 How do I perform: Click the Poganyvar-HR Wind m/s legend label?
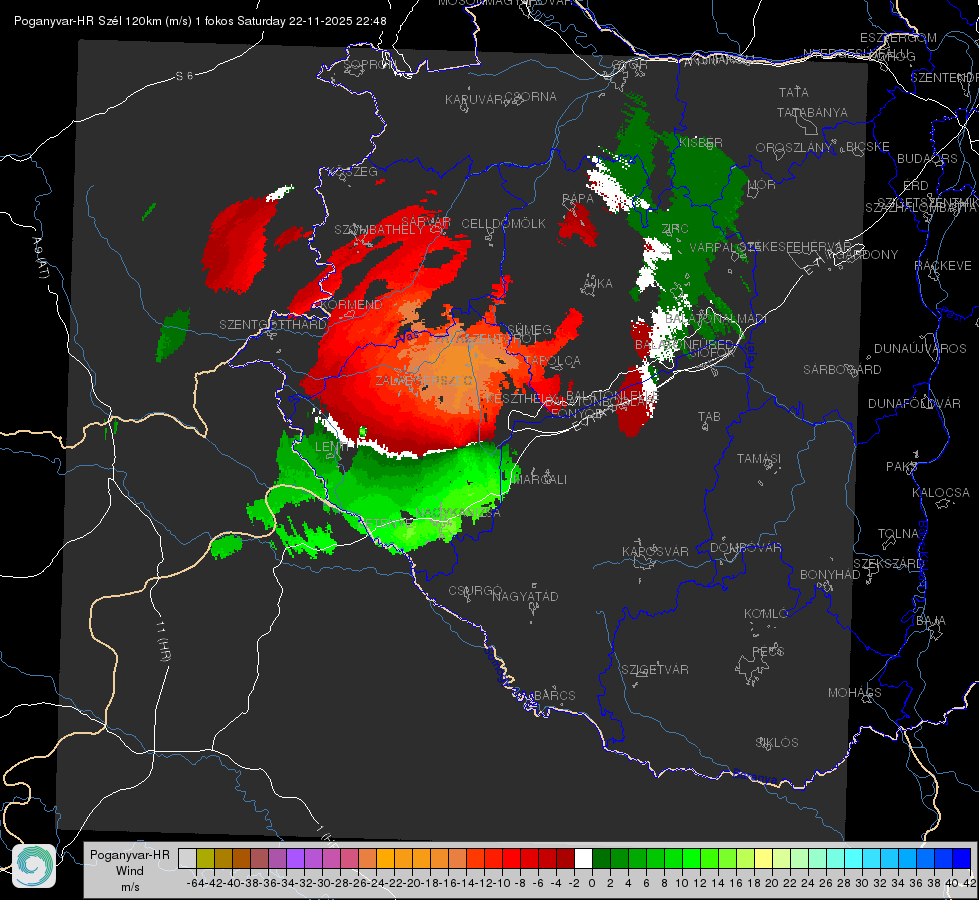[x=130, y=870]
